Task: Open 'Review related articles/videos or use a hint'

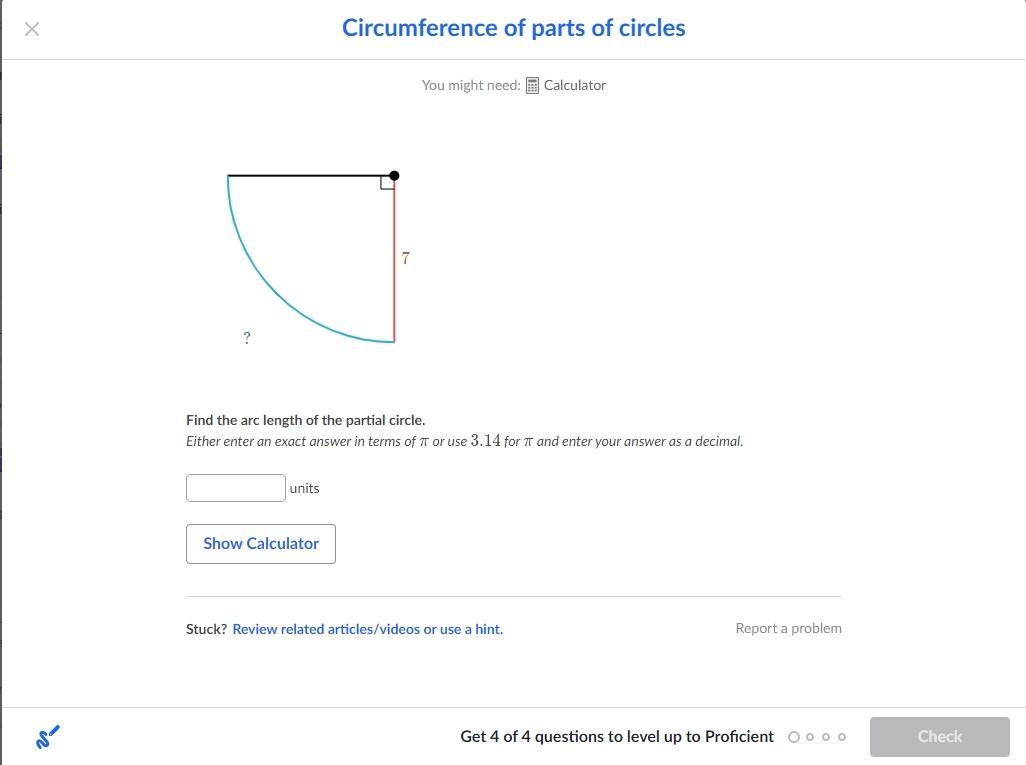Action: click(367, 629)
